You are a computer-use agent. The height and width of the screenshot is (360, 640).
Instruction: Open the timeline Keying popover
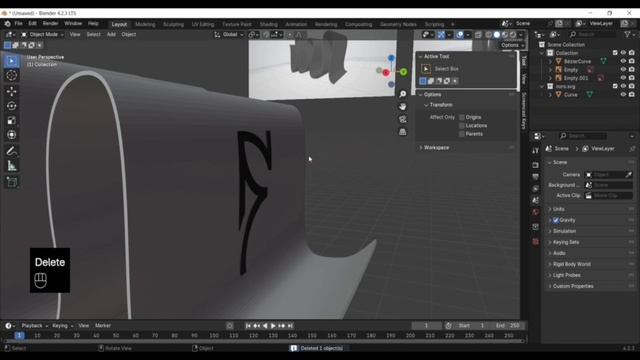coord(62,326)
